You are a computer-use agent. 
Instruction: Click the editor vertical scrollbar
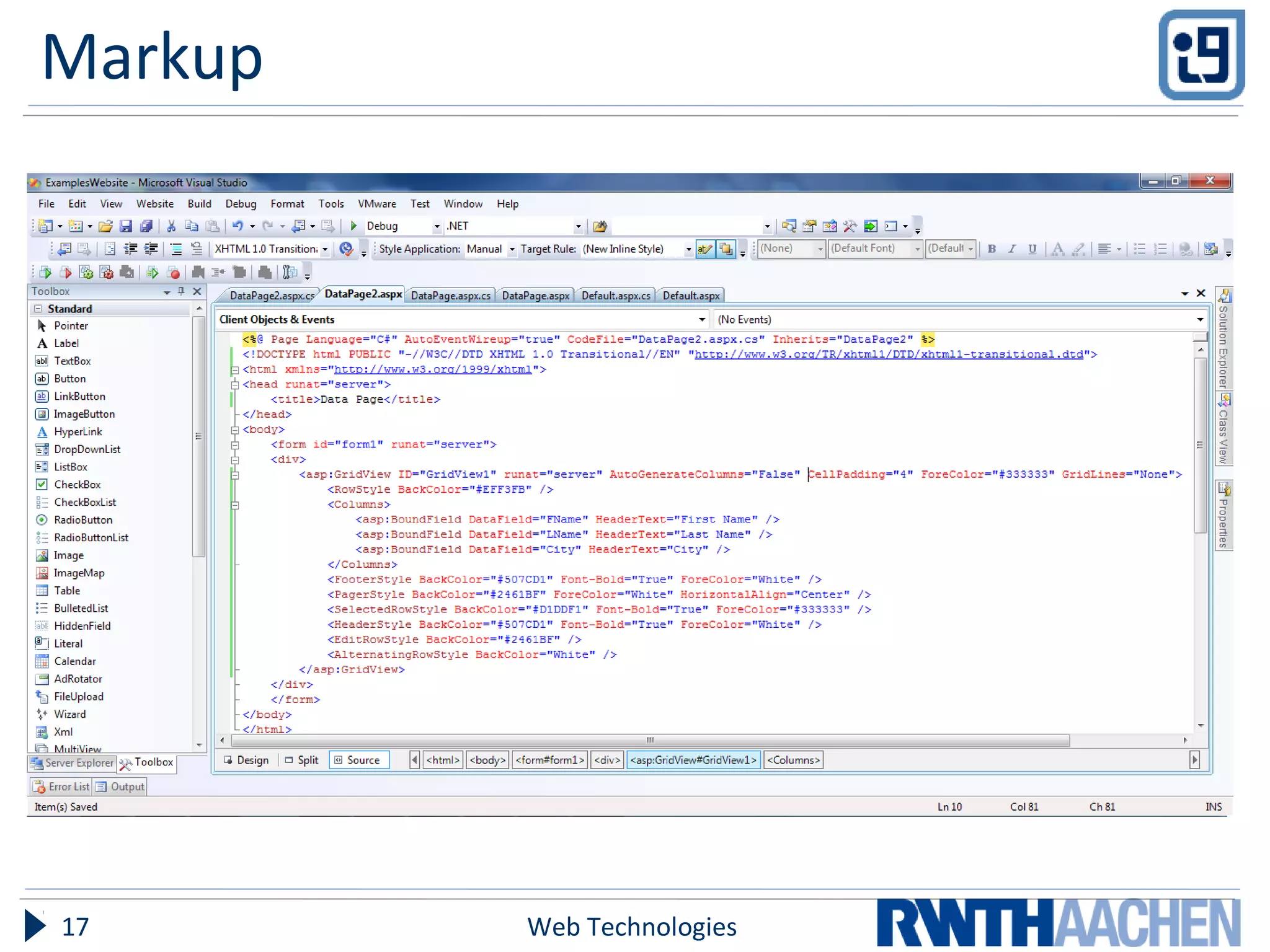tap(1201, 444)
